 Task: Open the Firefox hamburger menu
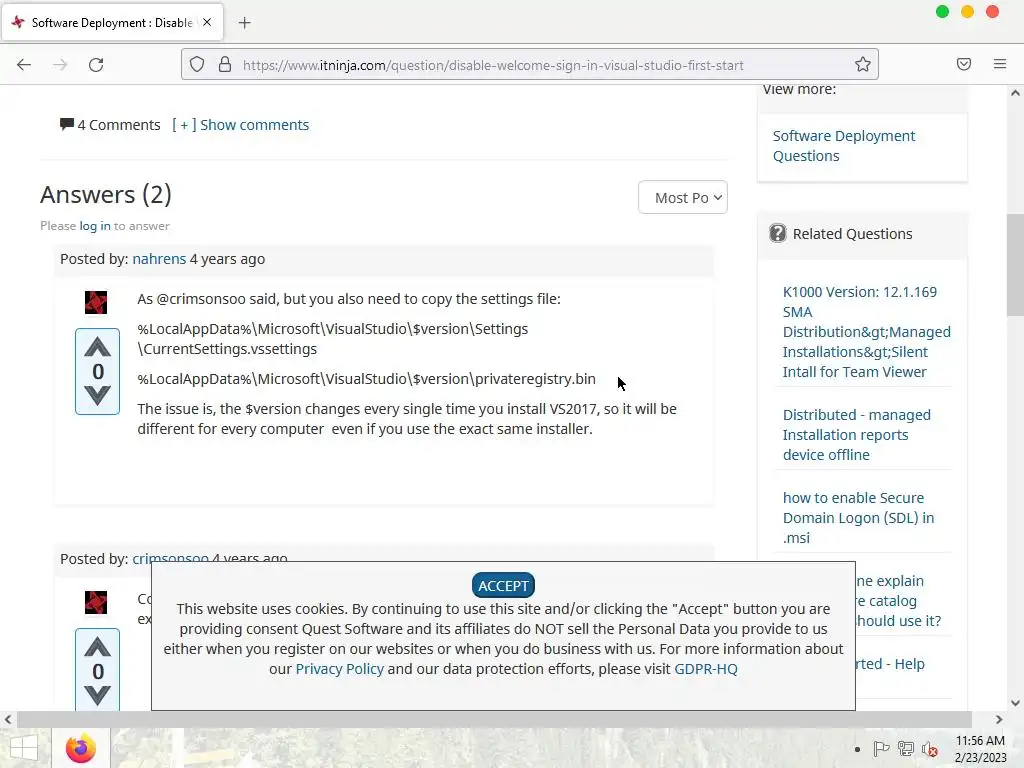[1000, 64]
